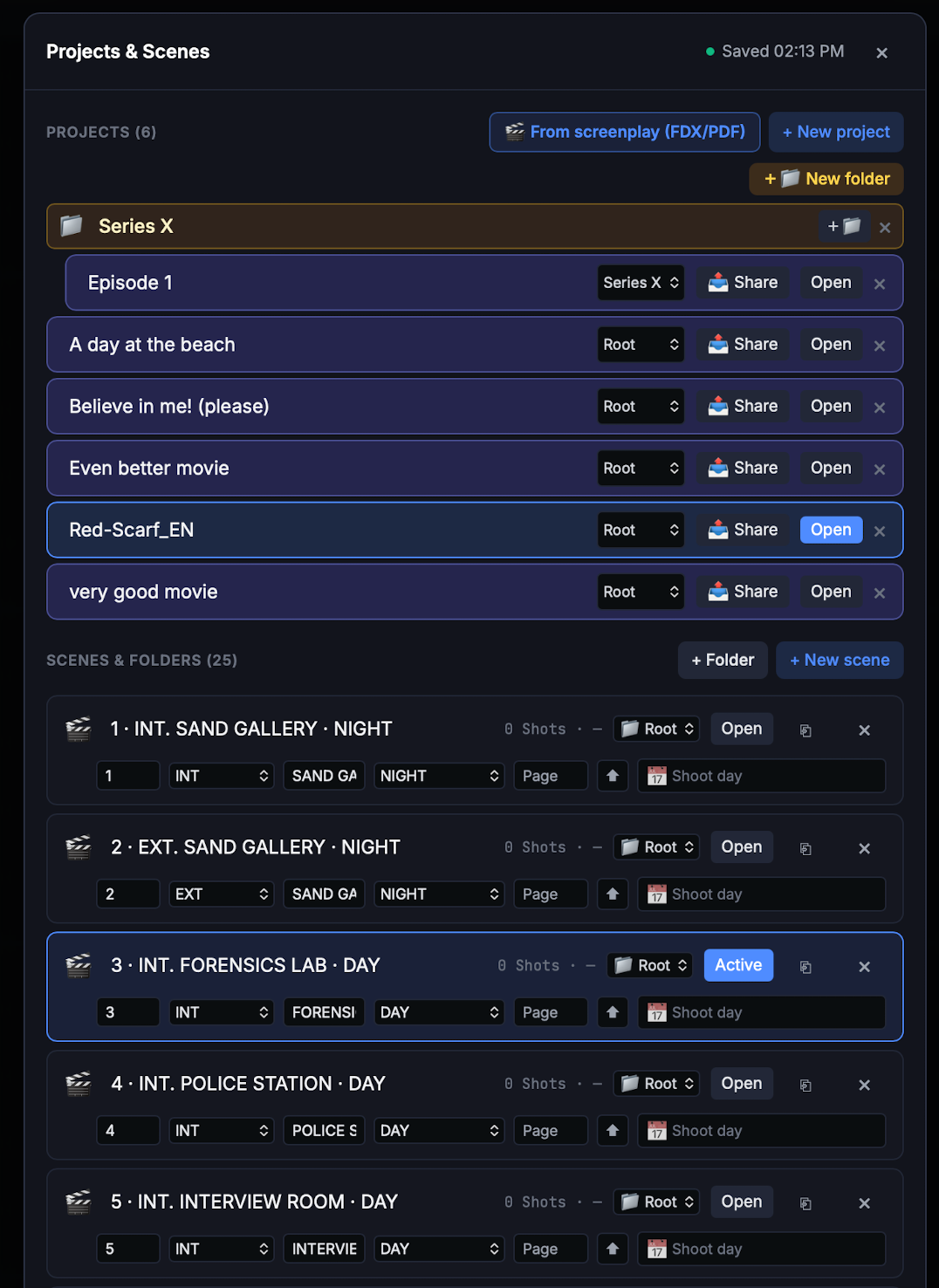Image resolution: width=939 pixels, height=1288 pixels.
Task: Click upload arrow icon in scene 2 row
Action: (613, 894)
